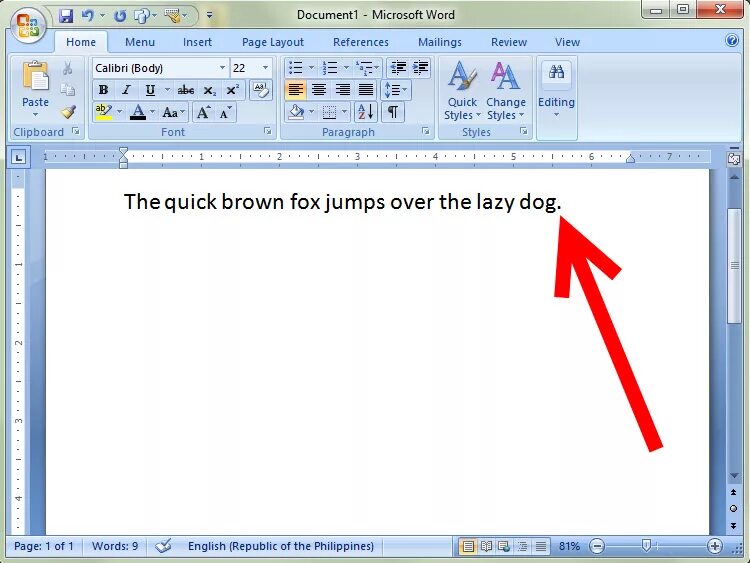The image size is (750, 563).
Task: Click the zoom slider handle
Action: click(646, 545)
